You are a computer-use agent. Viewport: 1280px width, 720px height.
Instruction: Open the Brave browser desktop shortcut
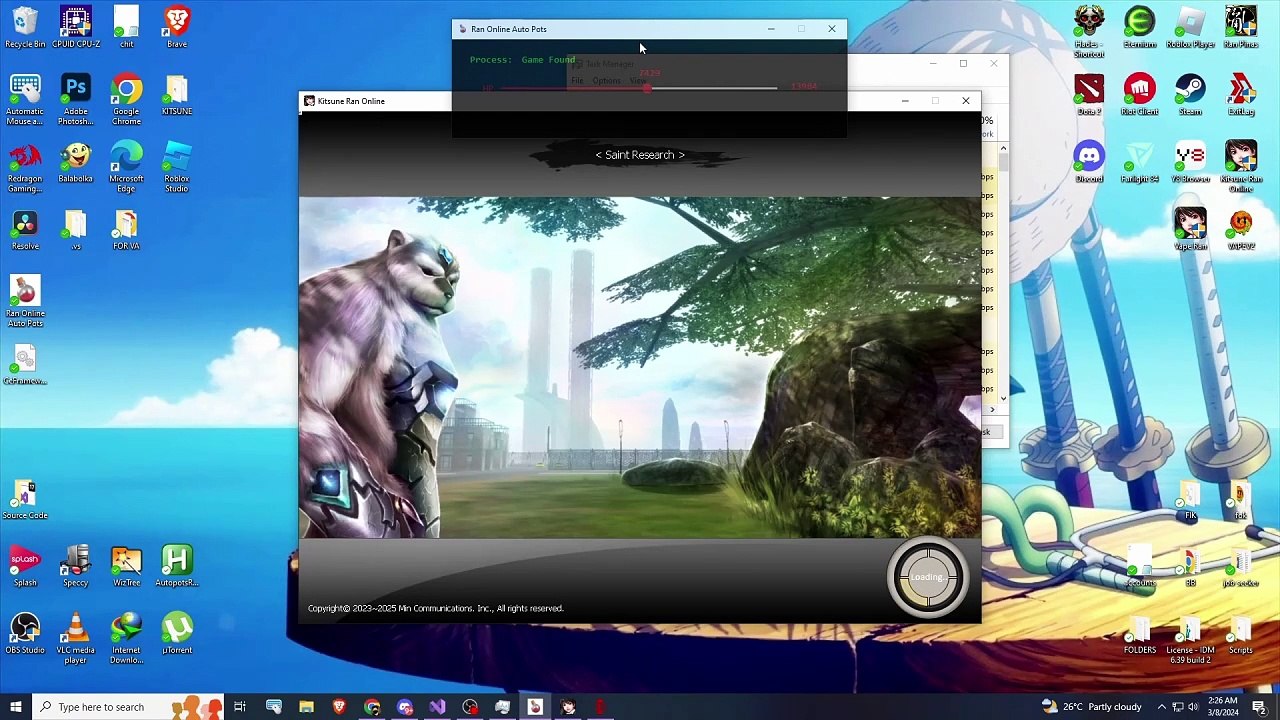[x=177, y=27]
